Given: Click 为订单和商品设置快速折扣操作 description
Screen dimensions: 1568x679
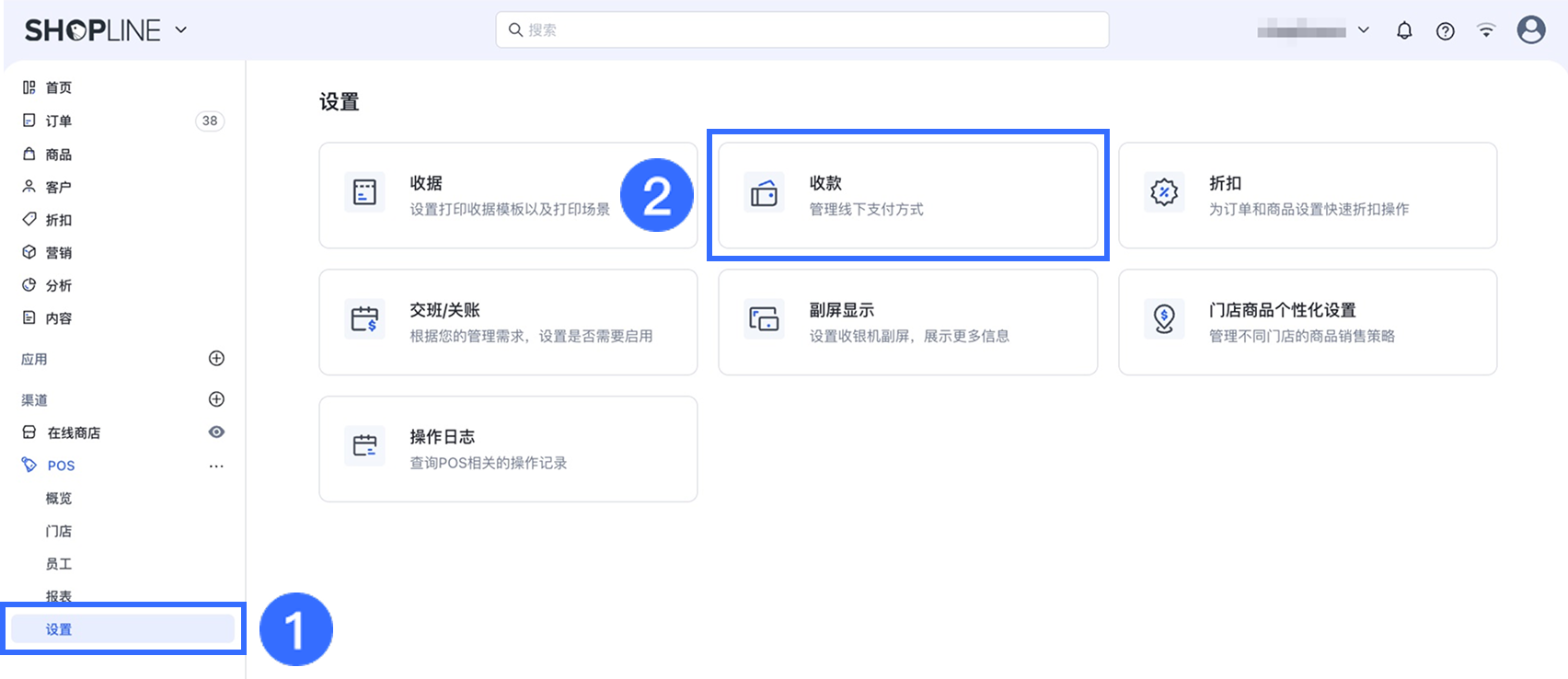Looking at the screenshot, I should coord(1309,209).
